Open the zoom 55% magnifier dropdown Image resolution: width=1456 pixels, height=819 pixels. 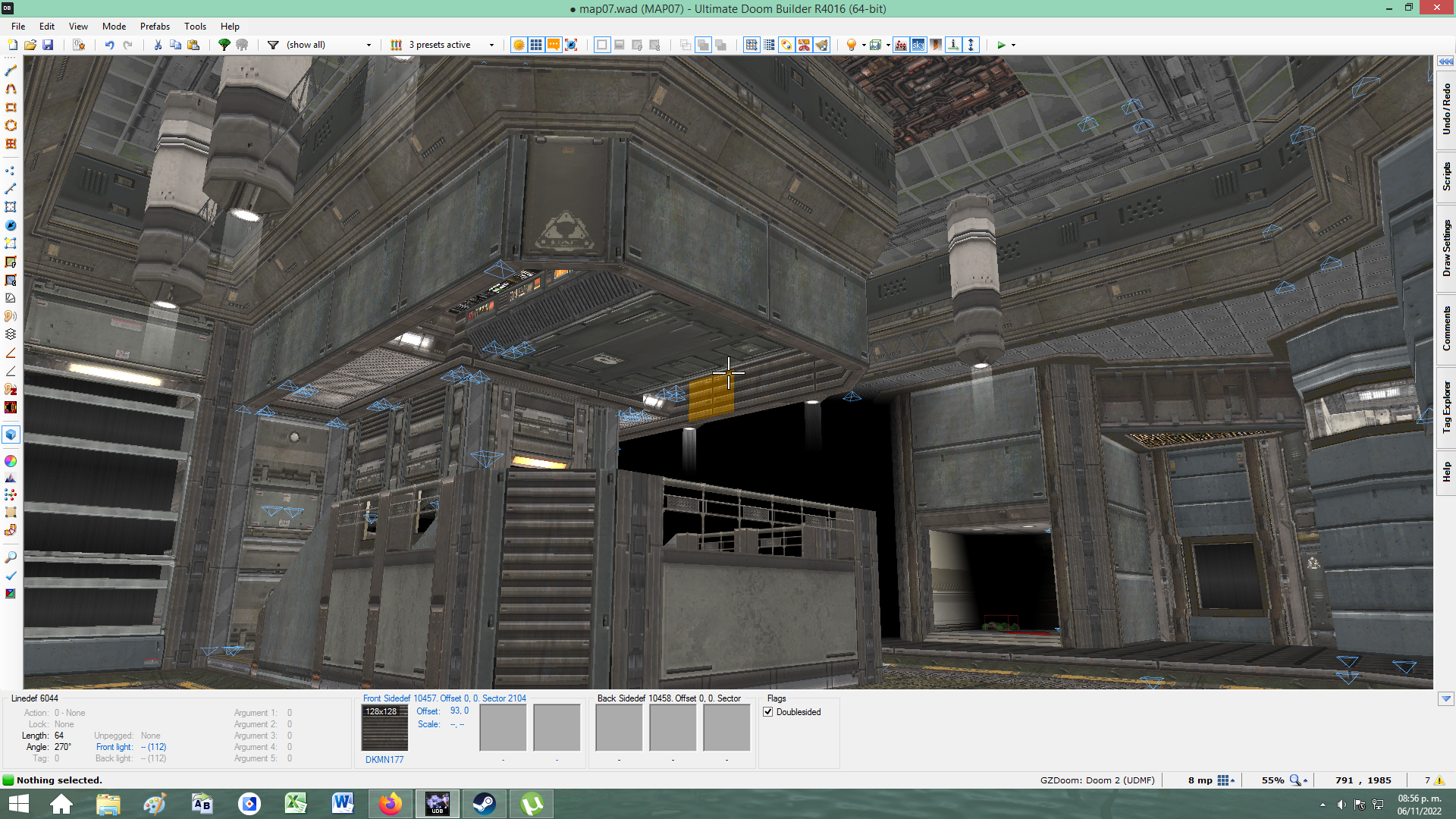(x=1298, y=780)
